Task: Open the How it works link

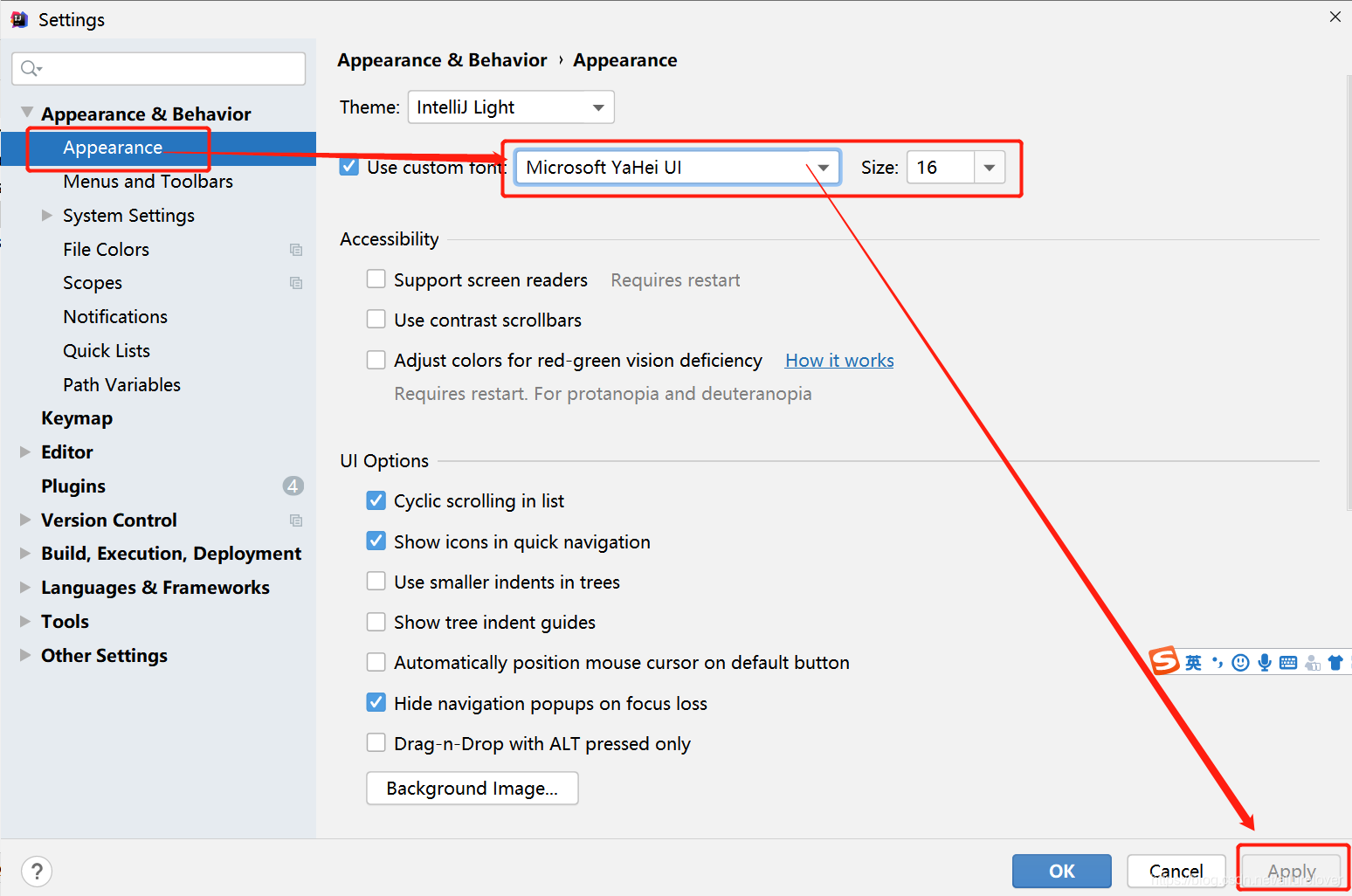Action: click(839, 361)
